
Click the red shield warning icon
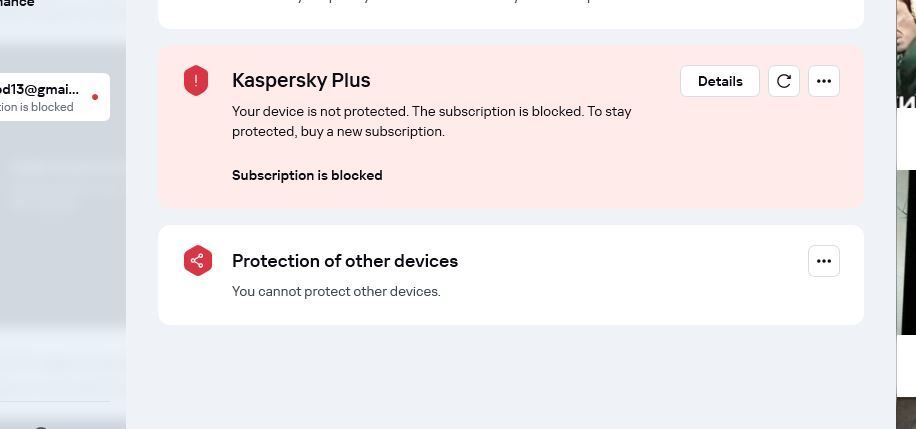(x=196, y=81)
